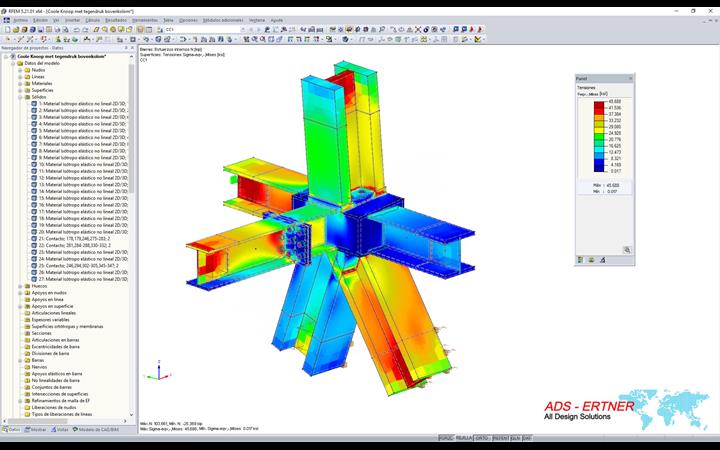Select Articulaciones lineales folder
Viewport: 720px width, 450px height.
[x=51, y=313]
